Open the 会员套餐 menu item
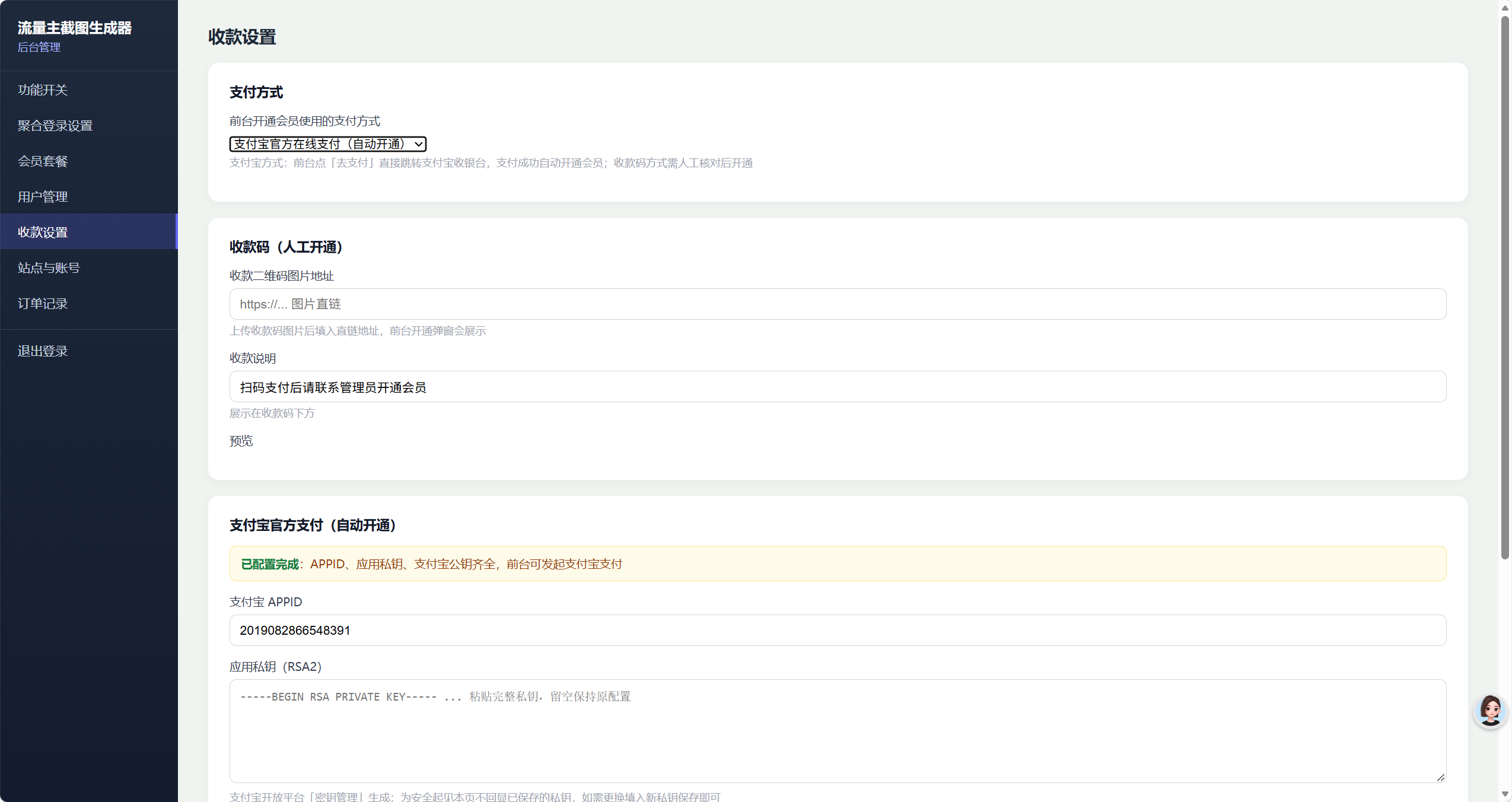This screenshot has width=1512, height=802. coord(88,161)
